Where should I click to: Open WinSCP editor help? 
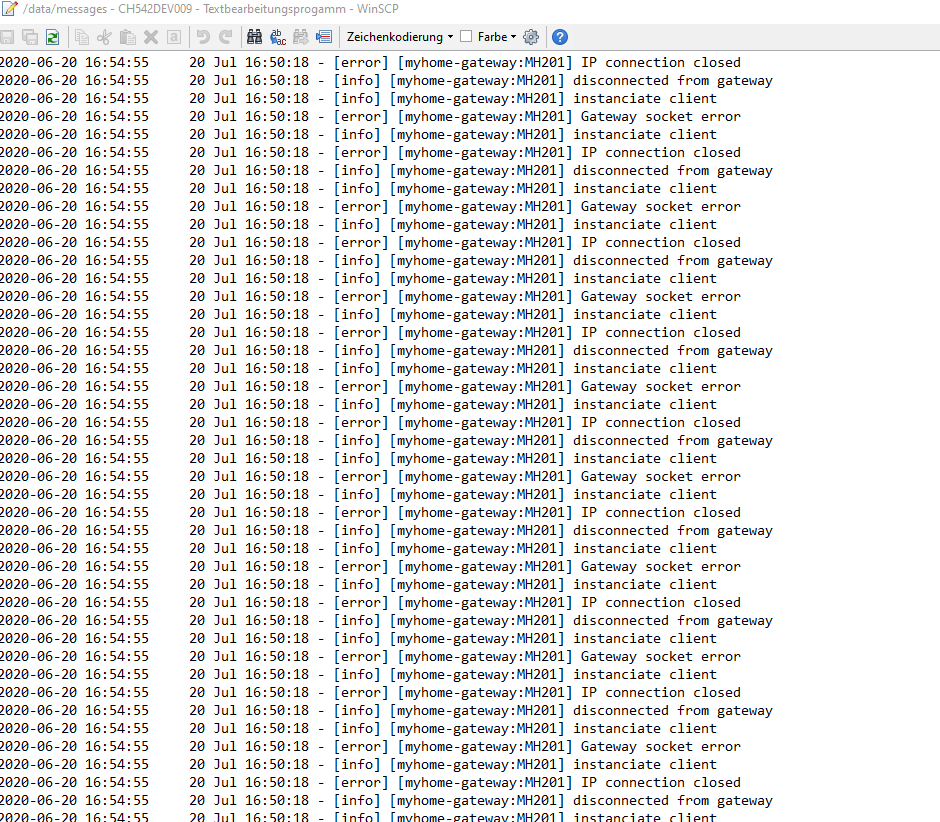tap(560, 36)
